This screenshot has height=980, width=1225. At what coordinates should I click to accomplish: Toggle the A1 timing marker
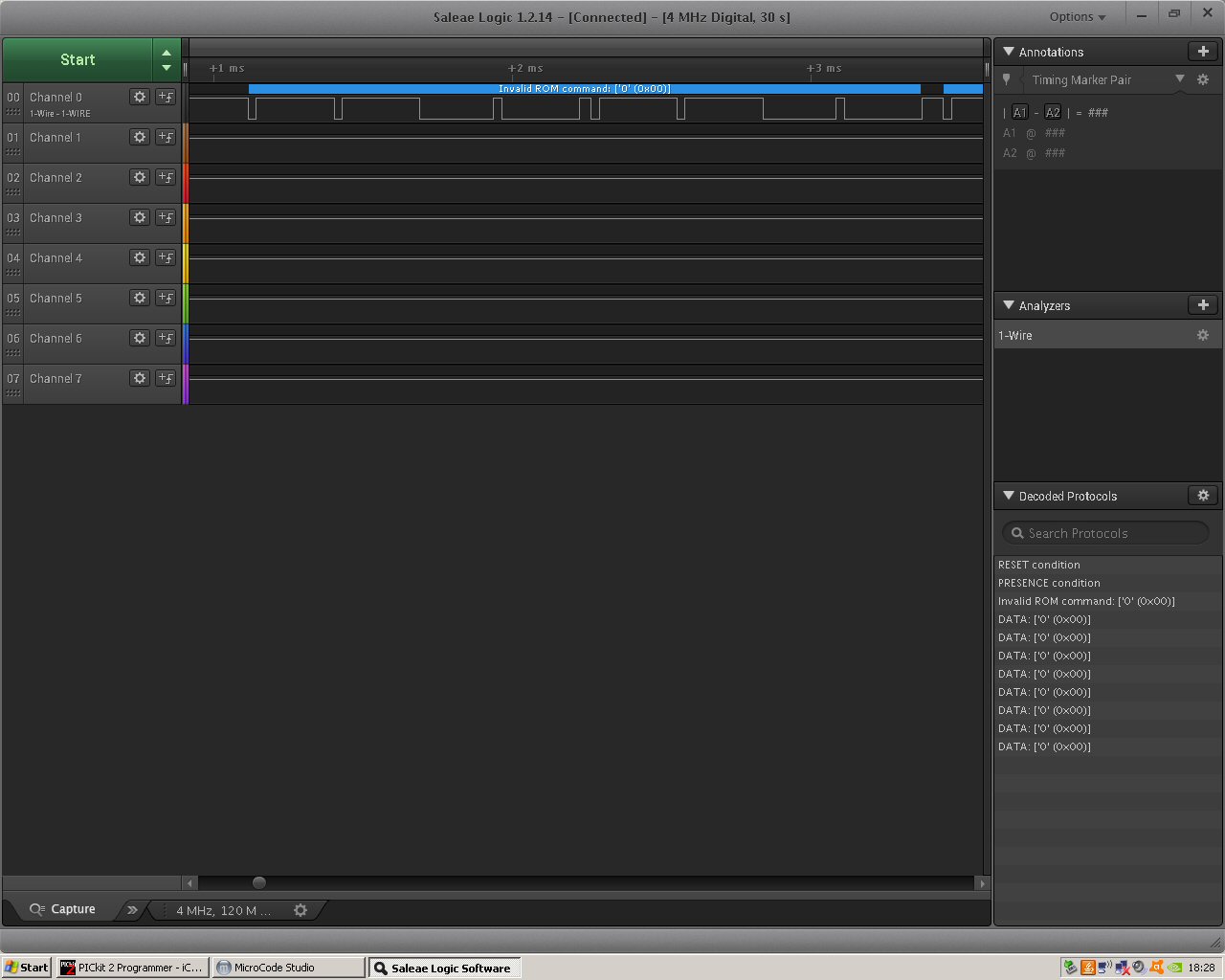pyautogui.click(x=1020, y=112)
